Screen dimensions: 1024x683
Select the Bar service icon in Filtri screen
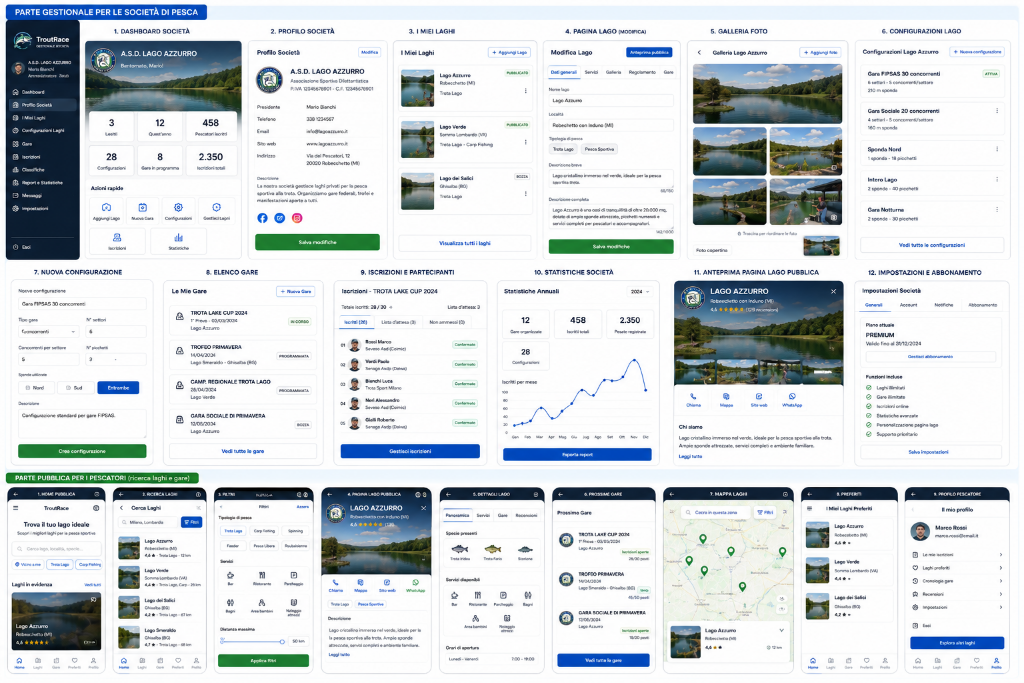click(x=230, y=575)
